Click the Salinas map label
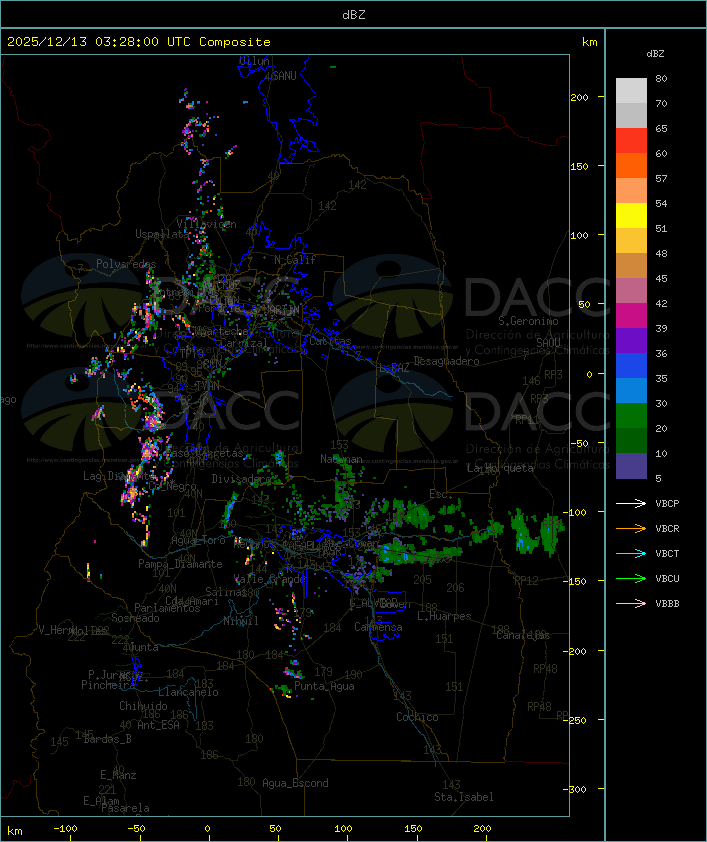The image size is (707, 842). pyautogui.click(x=226, y=592)
